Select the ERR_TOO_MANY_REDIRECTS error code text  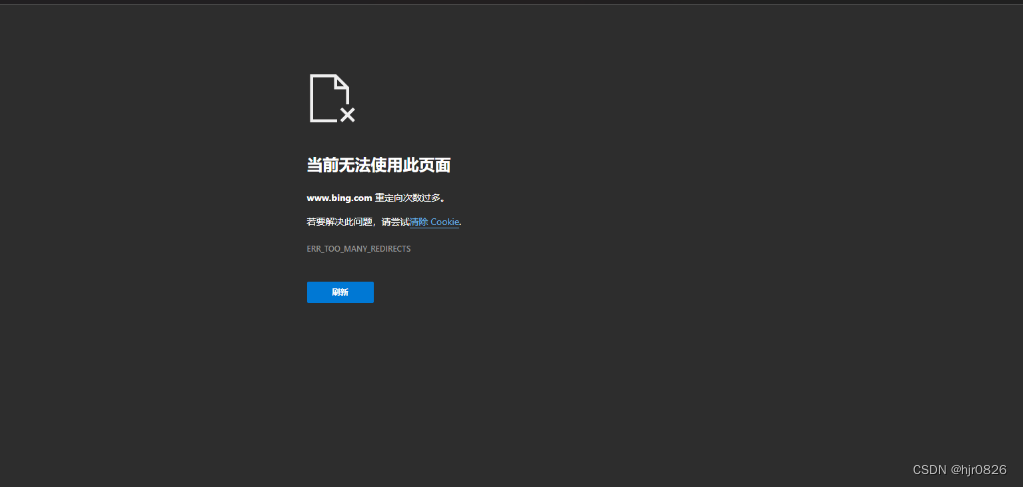click(358, 249)
